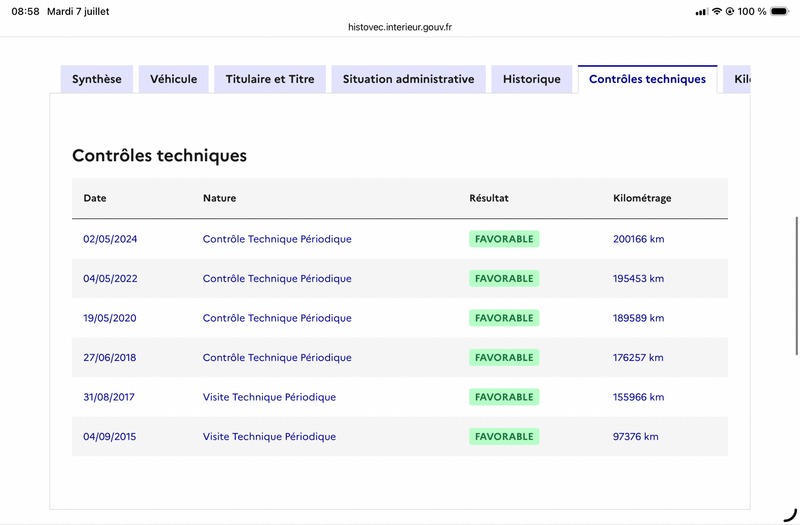Tap the cellular signal bars icon
Image resolution: width=800 pixels, height=525 pixels.
pyautogui.click(x=702, y=12)
